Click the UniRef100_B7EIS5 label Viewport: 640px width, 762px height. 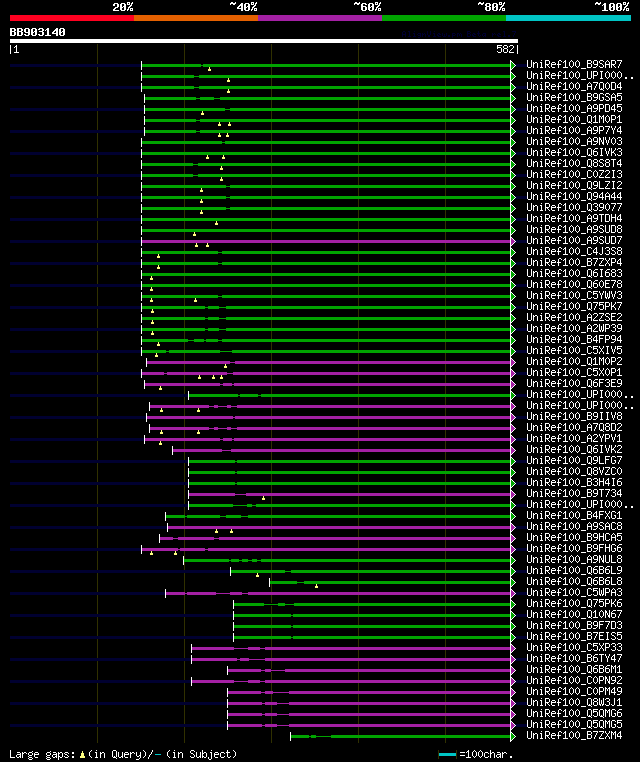coord(574,636)
